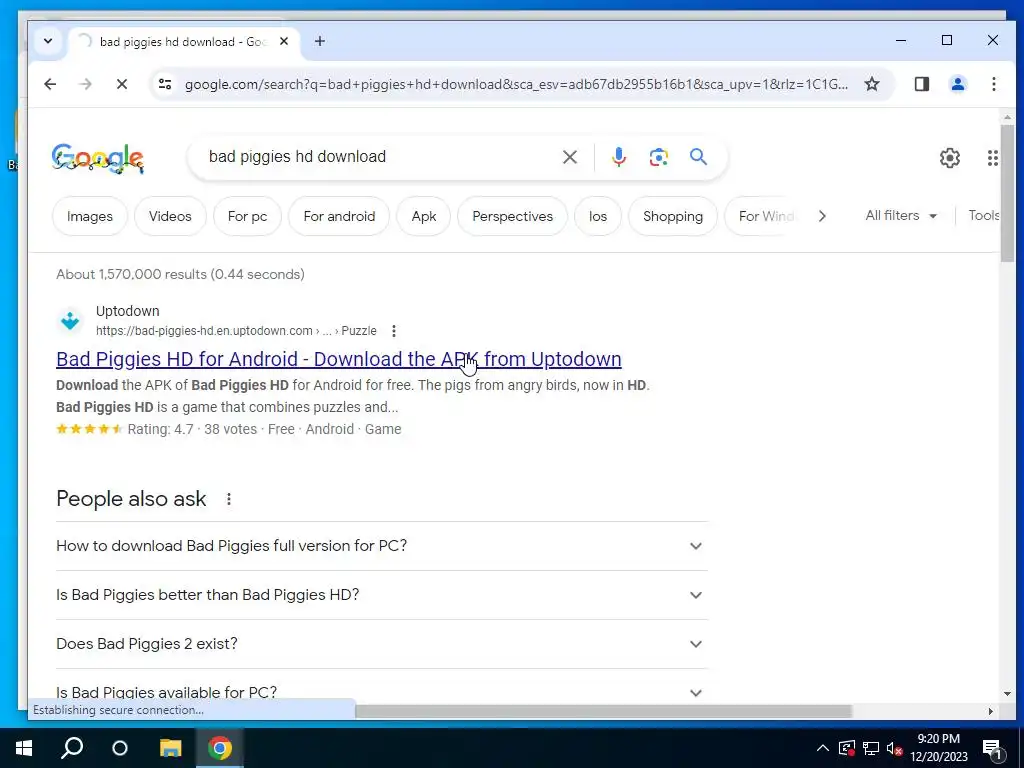Click the forward navigation arrow
This screenshot has height=768, width=1024.
point(86,84)
